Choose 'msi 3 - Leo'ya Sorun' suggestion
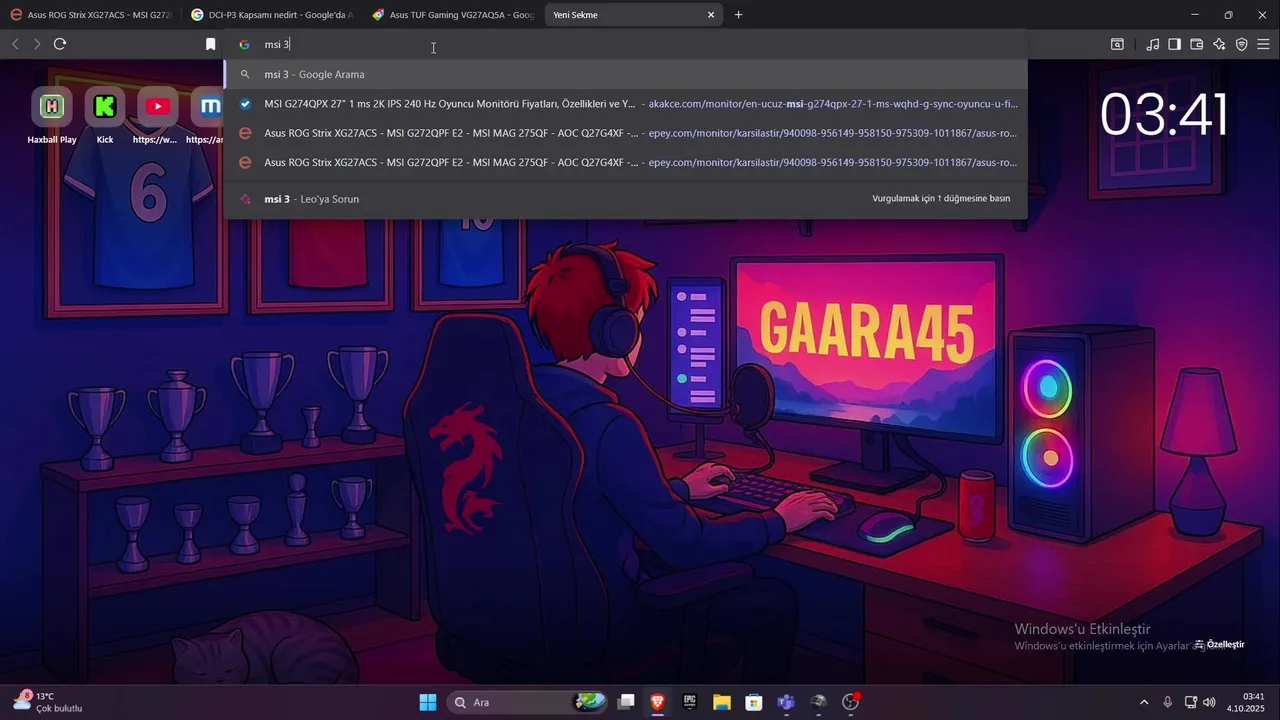The image size is (1280, 720). click(626, 199)
